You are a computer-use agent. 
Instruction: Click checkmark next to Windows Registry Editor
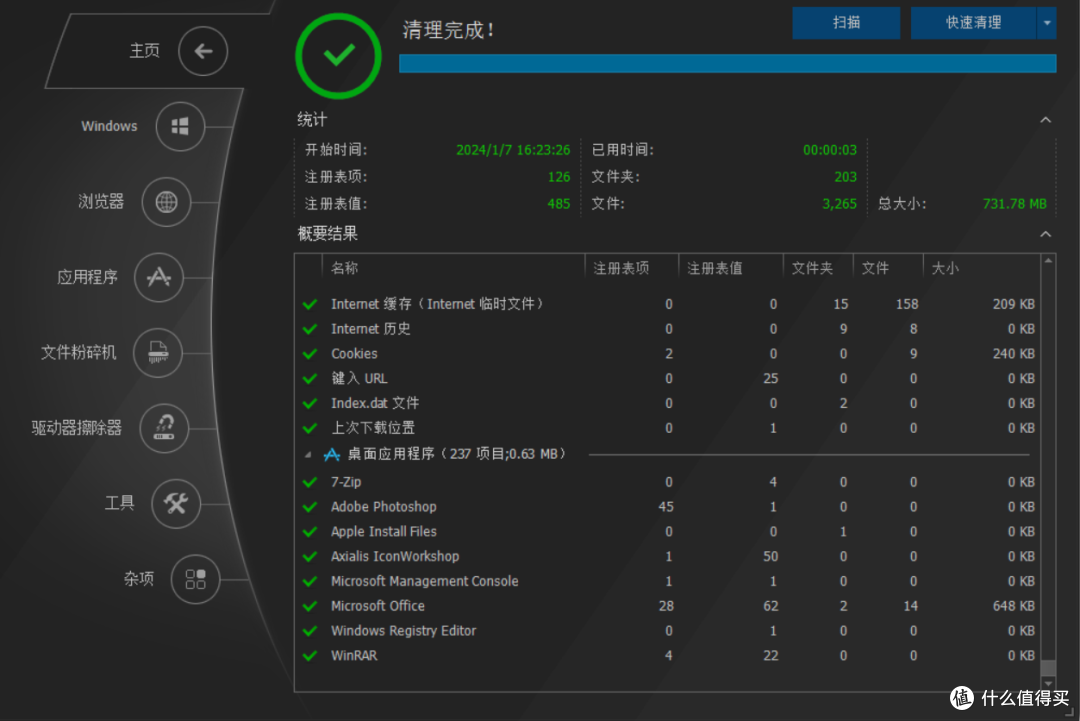(x=310, y=631)
